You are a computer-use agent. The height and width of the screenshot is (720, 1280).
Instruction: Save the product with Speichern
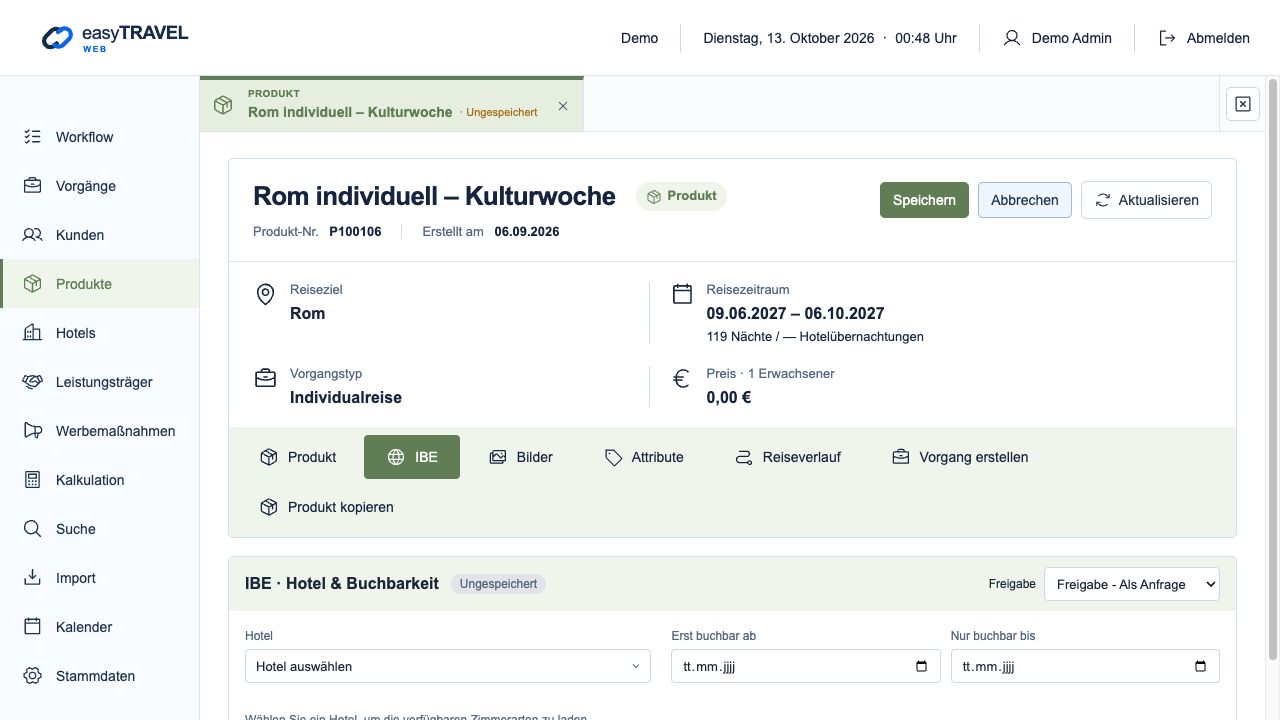[924, 200]
